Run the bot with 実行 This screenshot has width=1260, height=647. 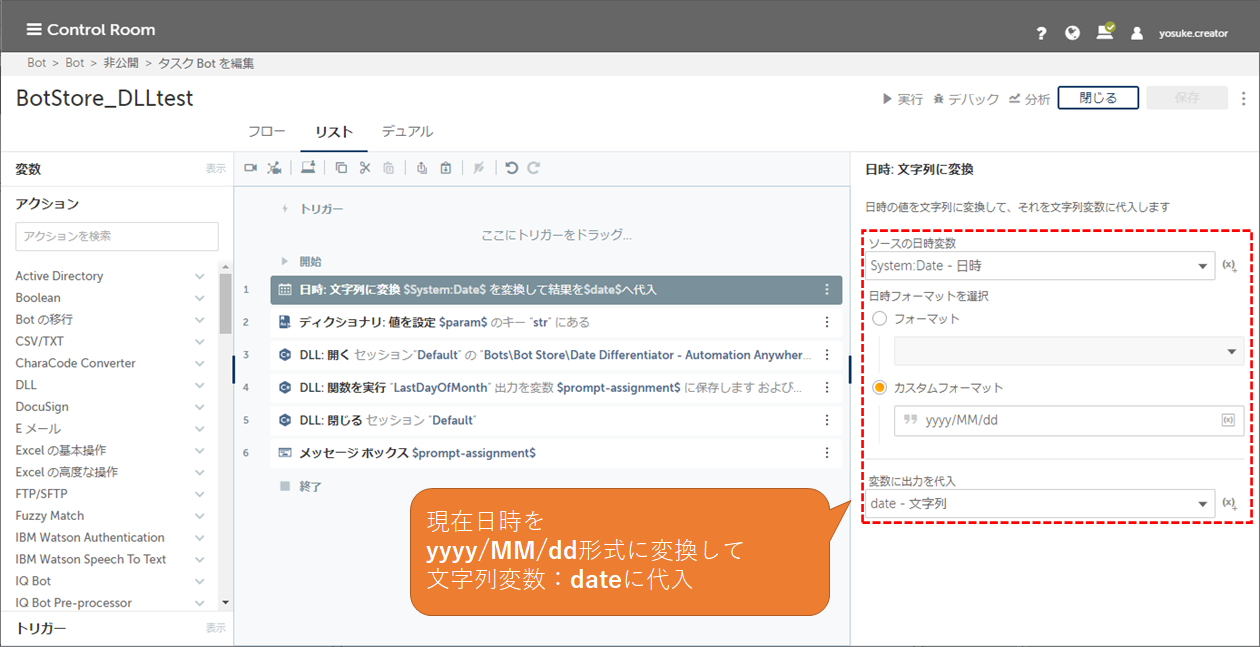pyautogui.click(x=903, y=99)
